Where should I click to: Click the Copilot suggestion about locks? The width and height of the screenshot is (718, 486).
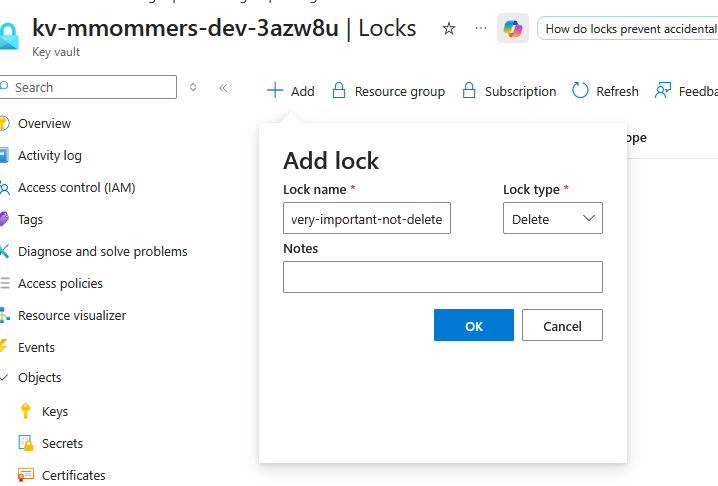(x=628, y=29)
